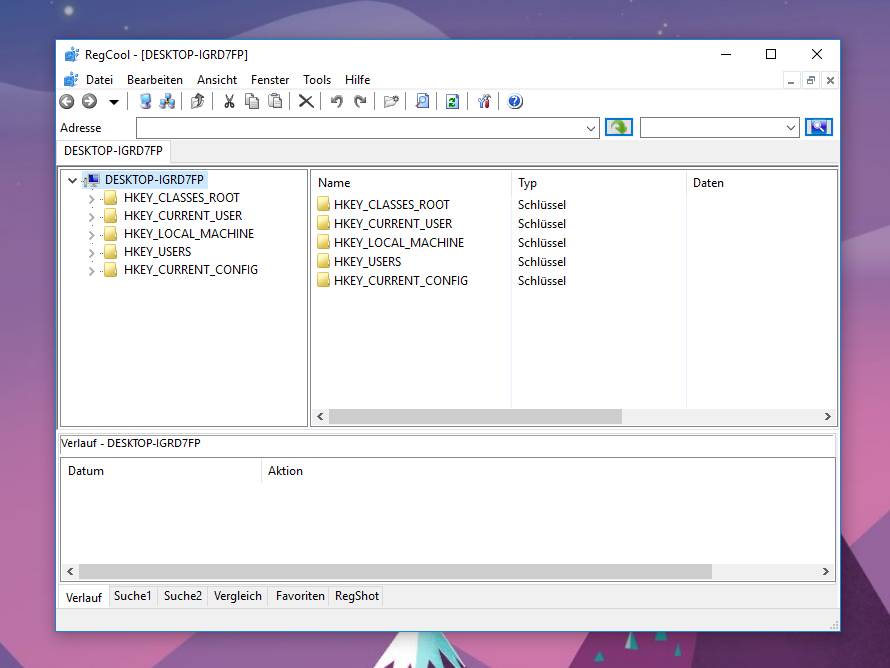Open the Bearbeiten menu

(155, 79)
